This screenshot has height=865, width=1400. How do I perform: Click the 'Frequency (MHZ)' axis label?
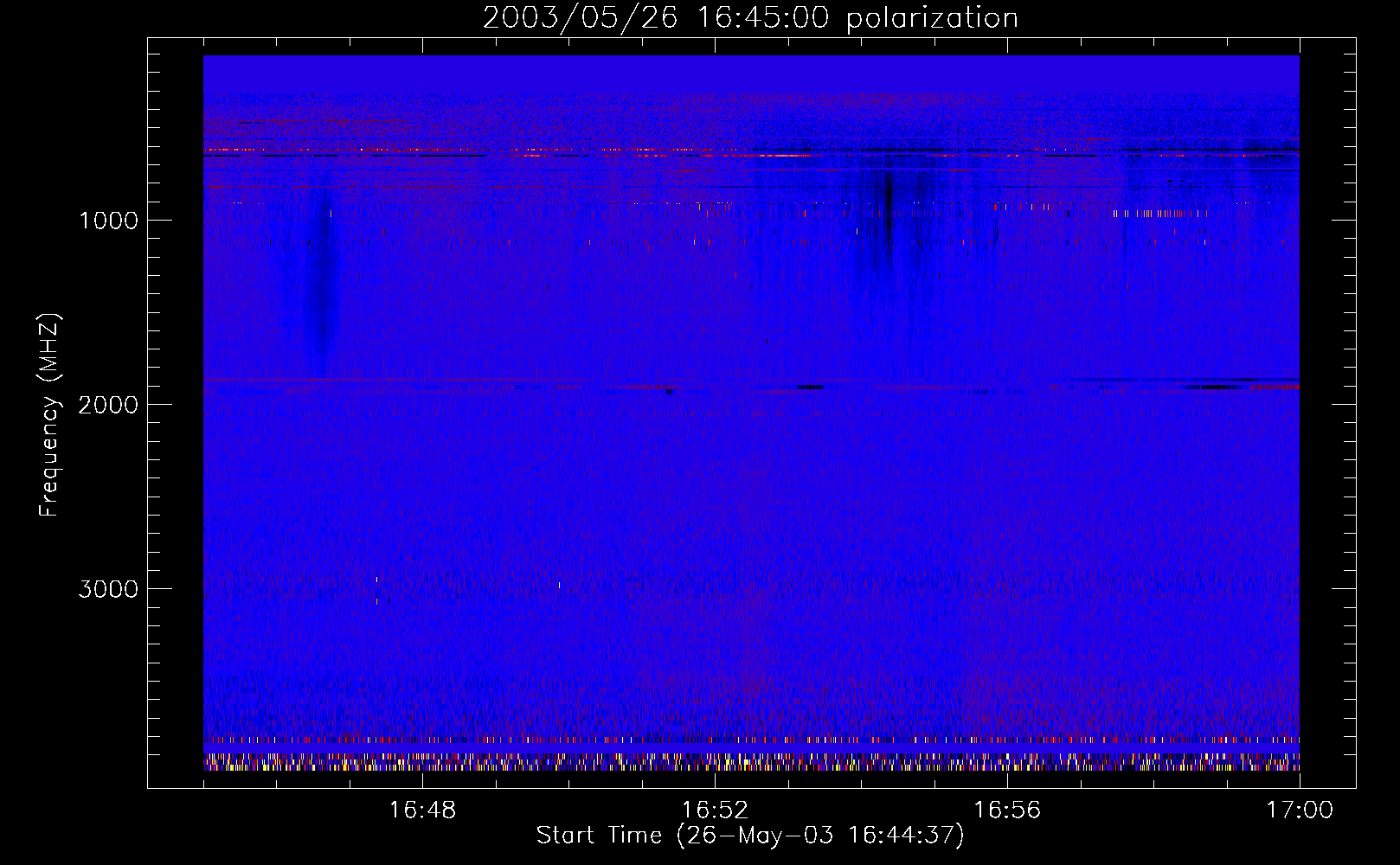pyautogui.click(x=49, y=415)
